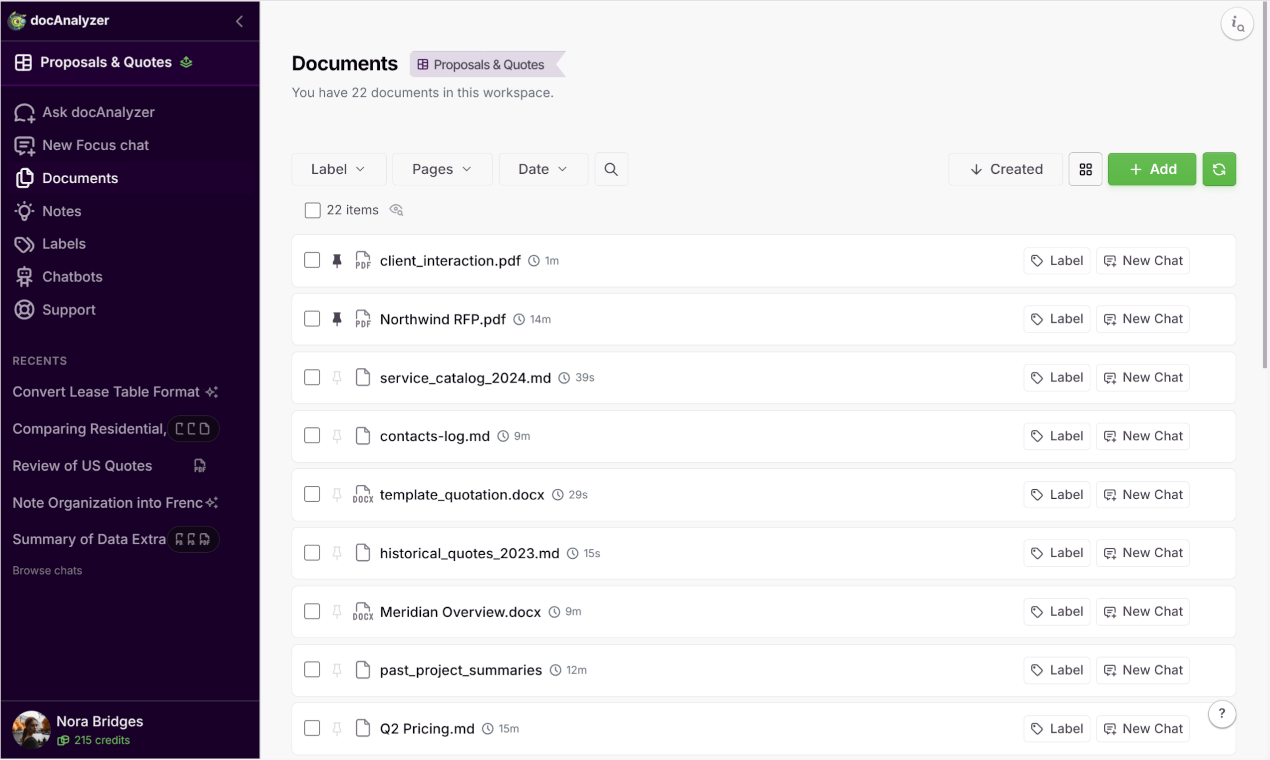This screenshot has width=1270, height=760.
Task: Pin Q2 Pricing.md with pin icon
Action: [337, 729]
